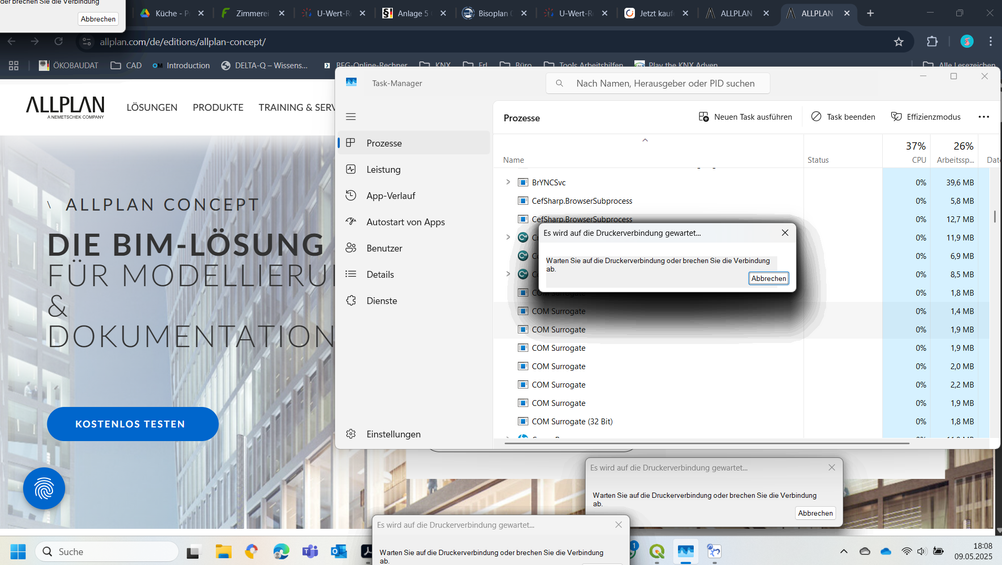Go back in the browser
1002x565 pixels.
point(12,42)
